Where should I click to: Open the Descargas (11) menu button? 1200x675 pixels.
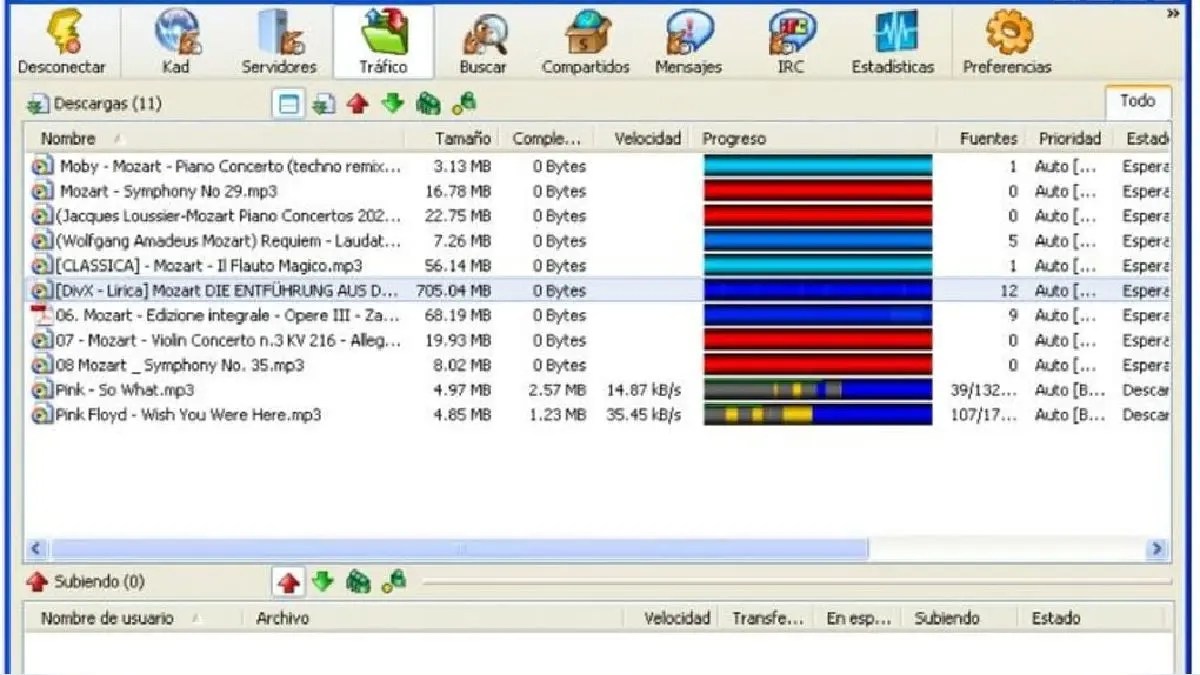(94, 104)
